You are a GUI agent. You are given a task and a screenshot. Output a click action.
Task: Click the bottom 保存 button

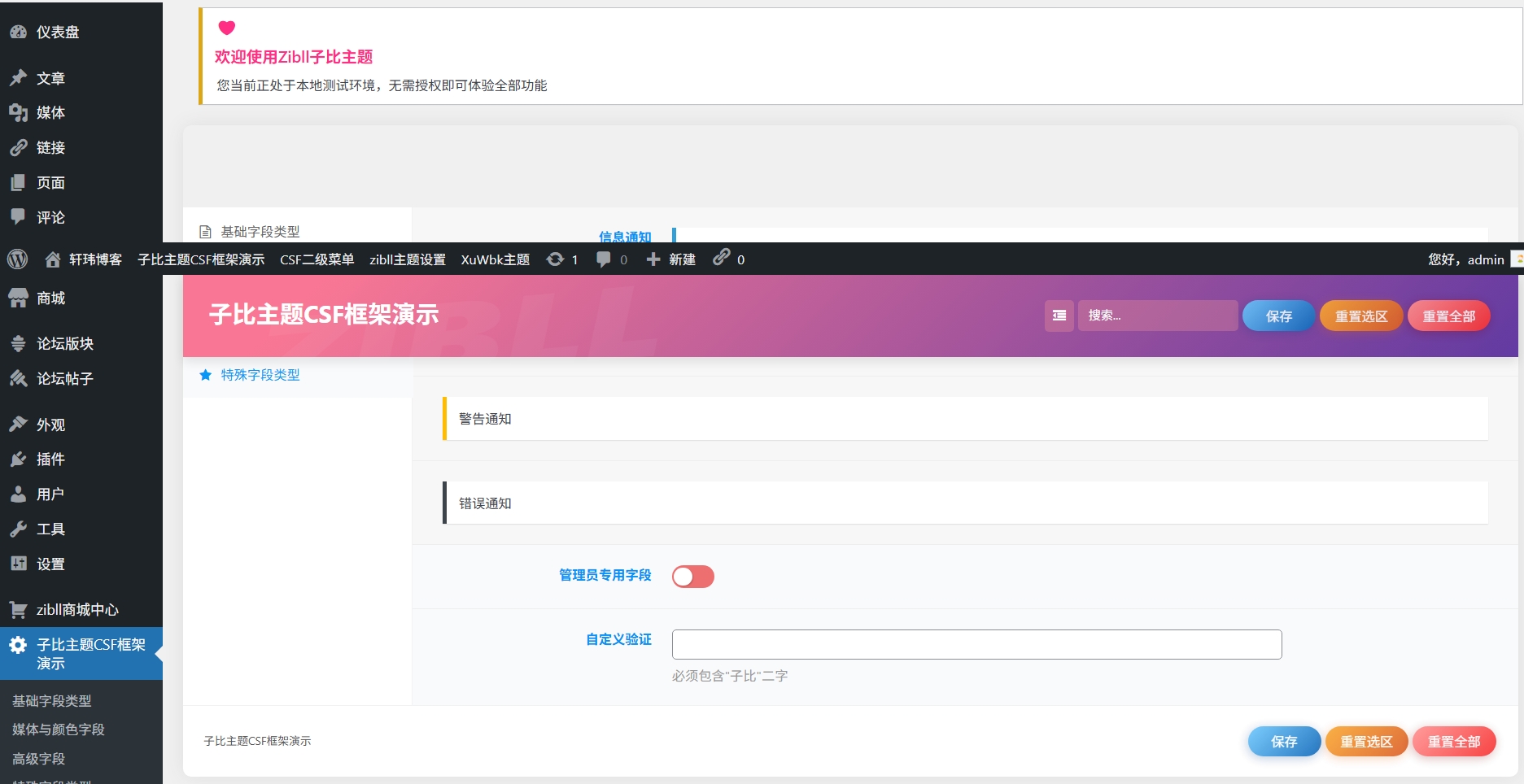(1283, 742)
